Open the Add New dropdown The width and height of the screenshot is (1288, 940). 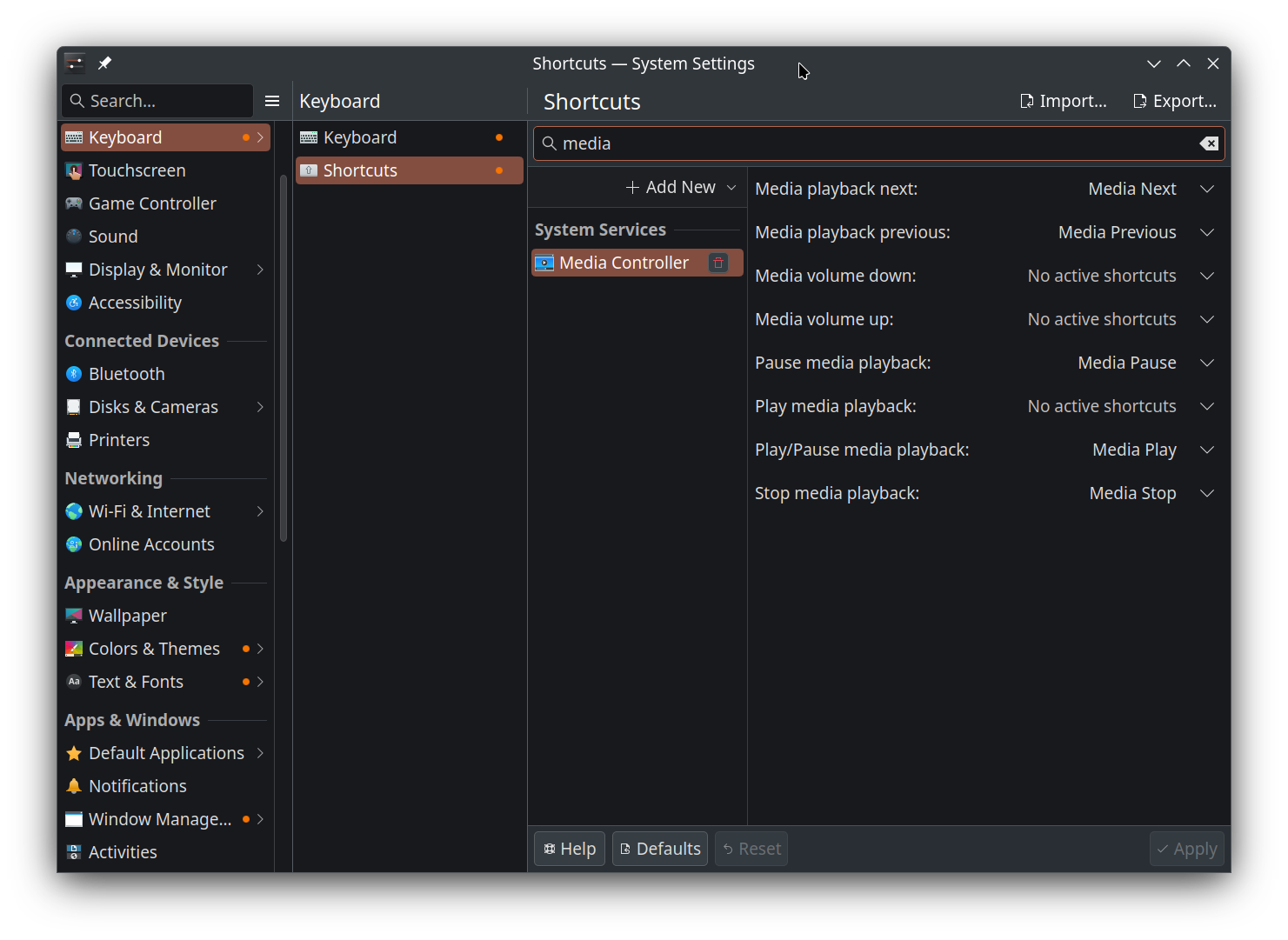pyautogui.click(x=680, y=187)
